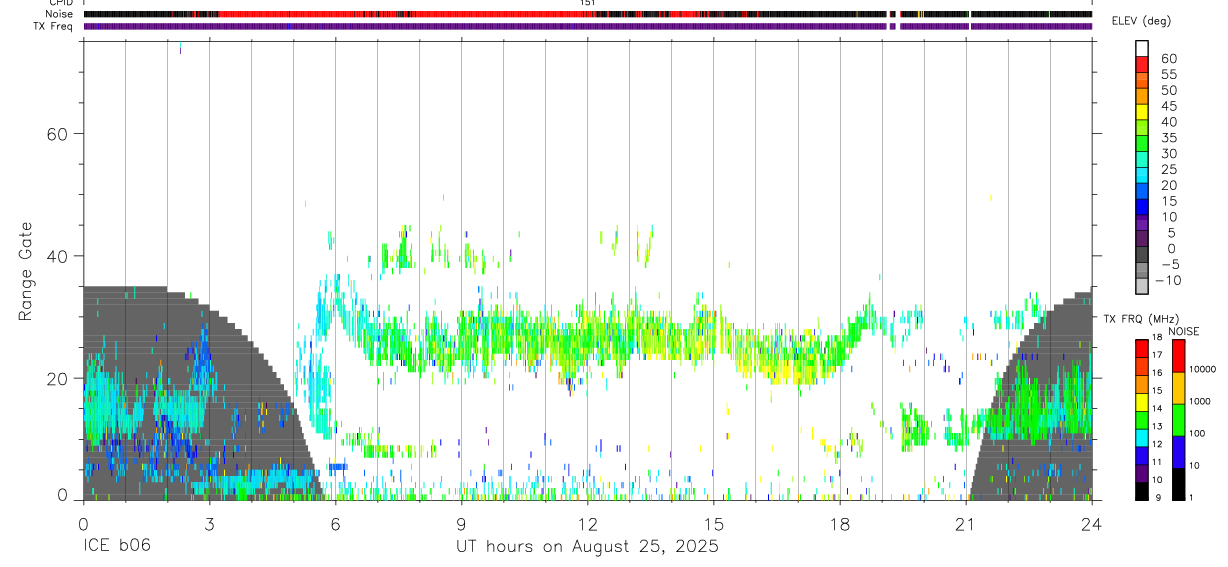Click the '9' hour tick on time axis
Image resolution: width=1228 pixels, height=567 pixels.
[x=461, y=524]
